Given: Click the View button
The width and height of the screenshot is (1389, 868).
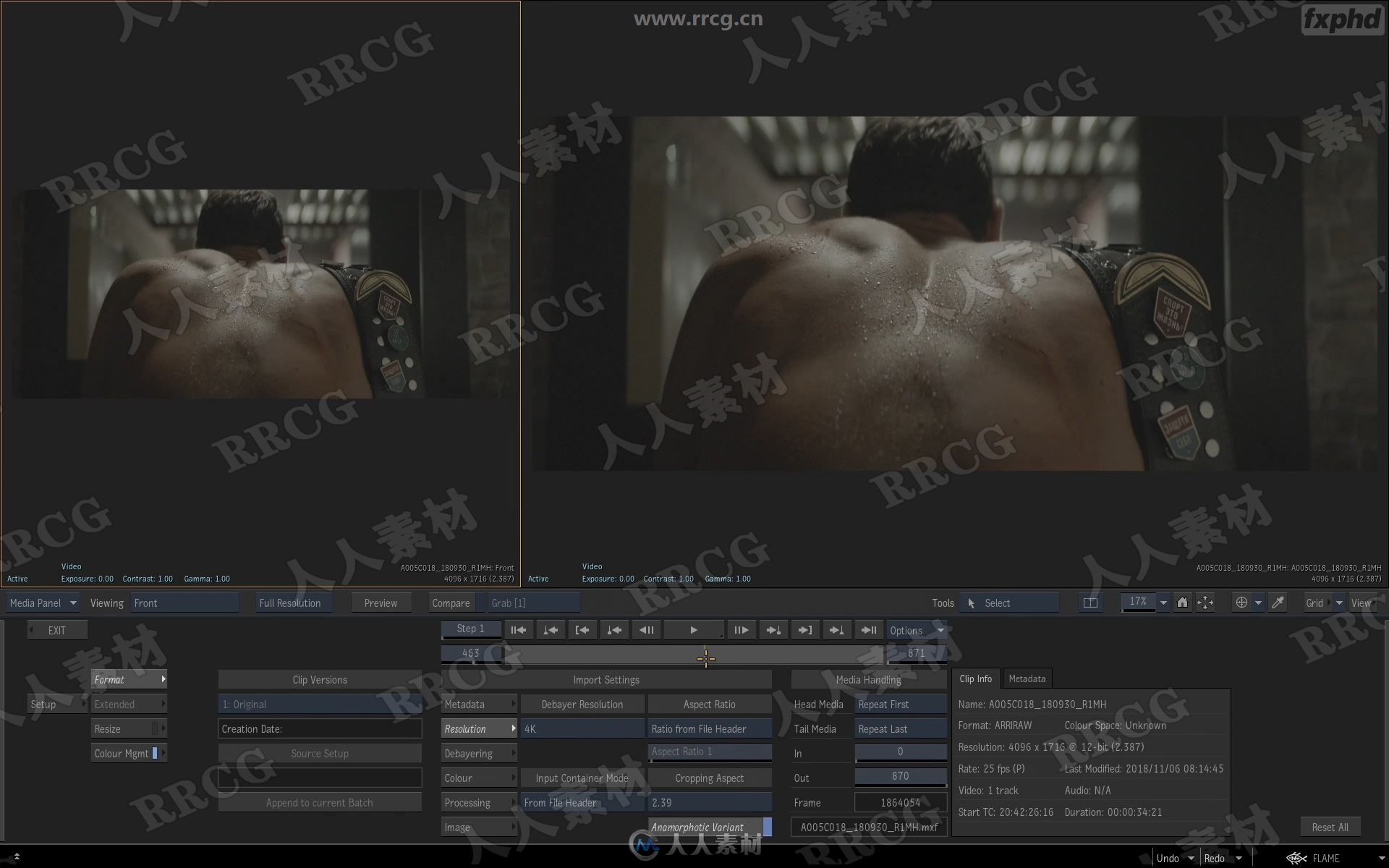Looking at the screenshot, I should coord(1362,603).
